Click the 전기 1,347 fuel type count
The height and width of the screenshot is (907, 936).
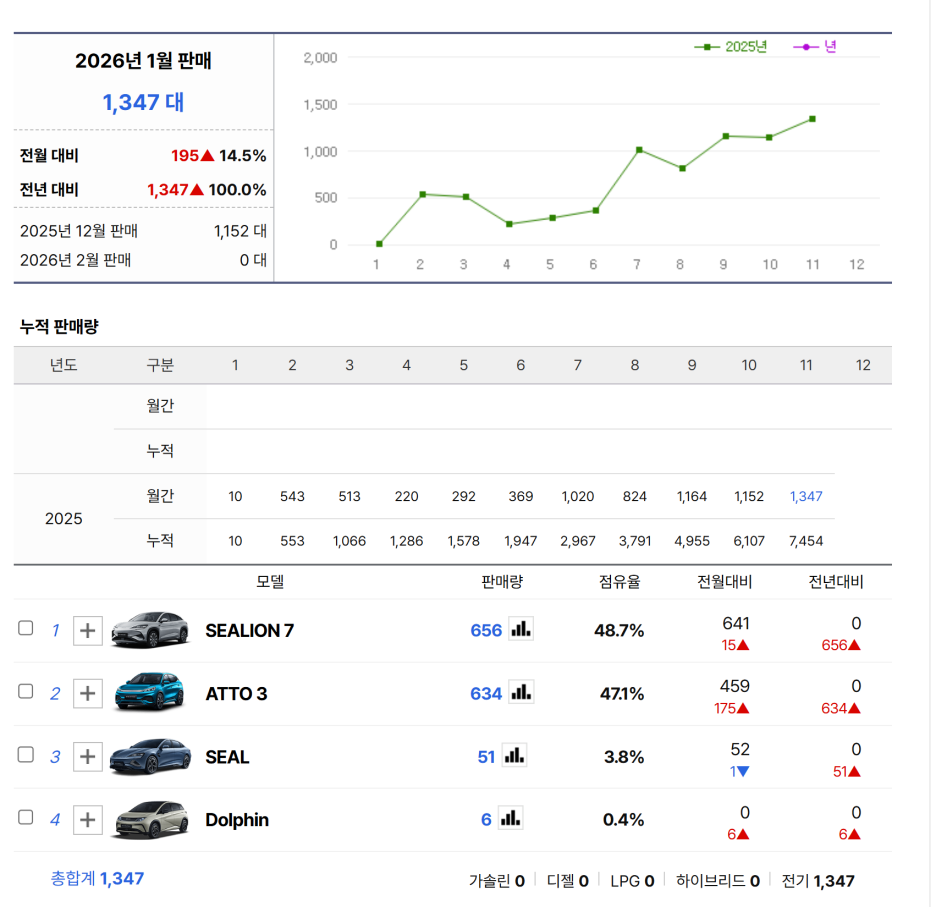pyautogui.click(x=818, y=881)
